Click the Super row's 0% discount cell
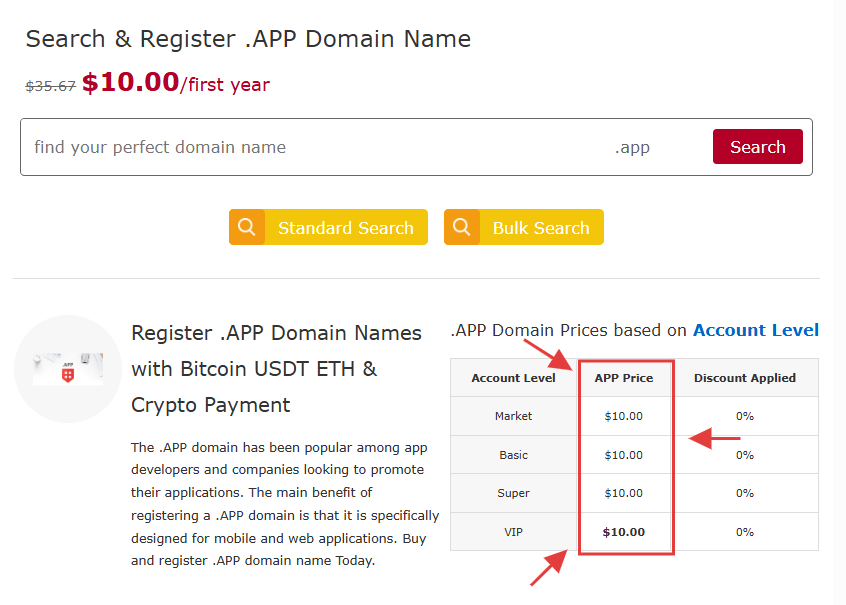This screenshot has height=605, width=846. tap(745, 493)
